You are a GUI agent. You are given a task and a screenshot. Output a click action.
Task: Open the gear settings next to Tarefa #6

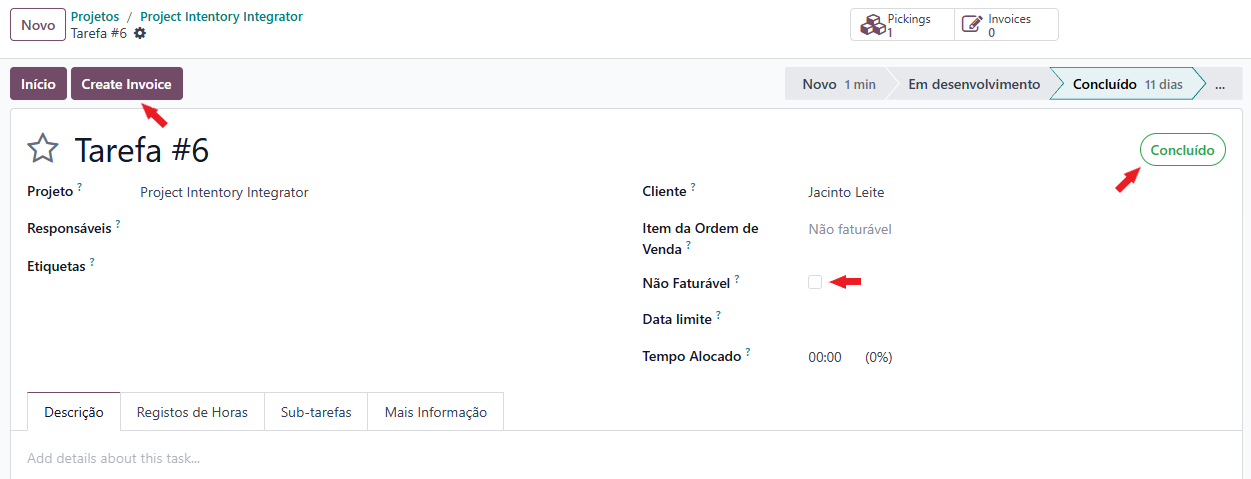tap(140, 33)
